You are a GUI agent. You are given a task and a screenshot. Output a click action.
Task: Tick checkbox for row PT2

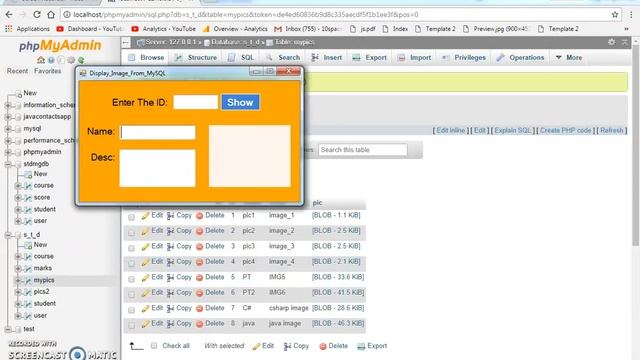[131, 294]
